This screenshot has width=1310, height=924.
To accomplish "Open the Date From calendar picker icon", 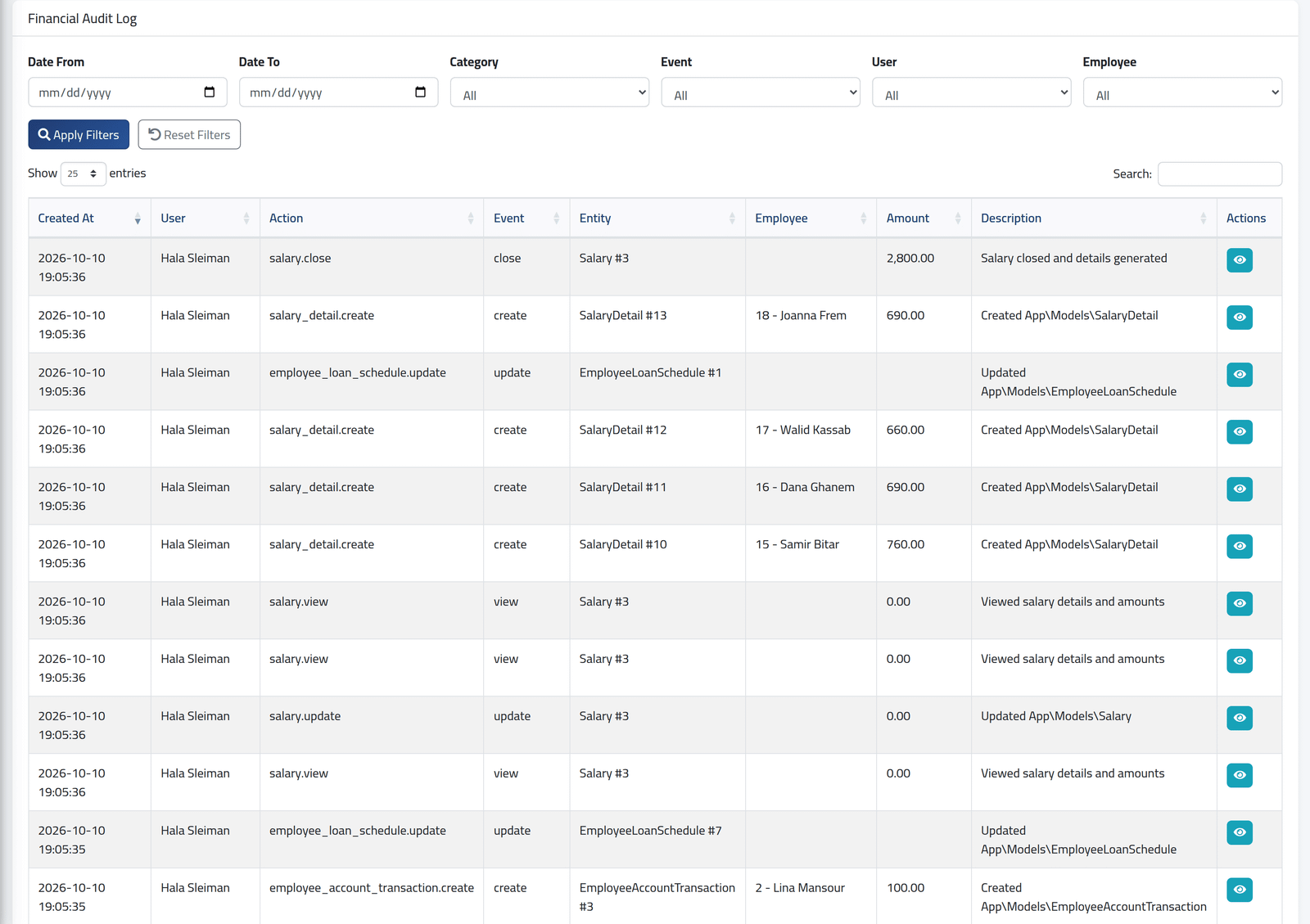I will (210, 92).
